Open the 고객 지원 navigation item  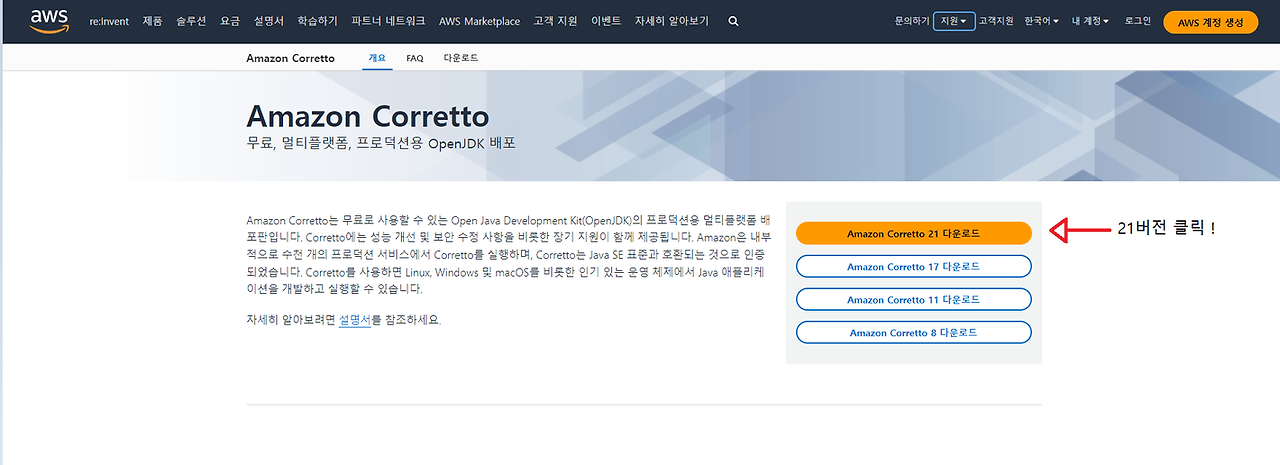556,21
